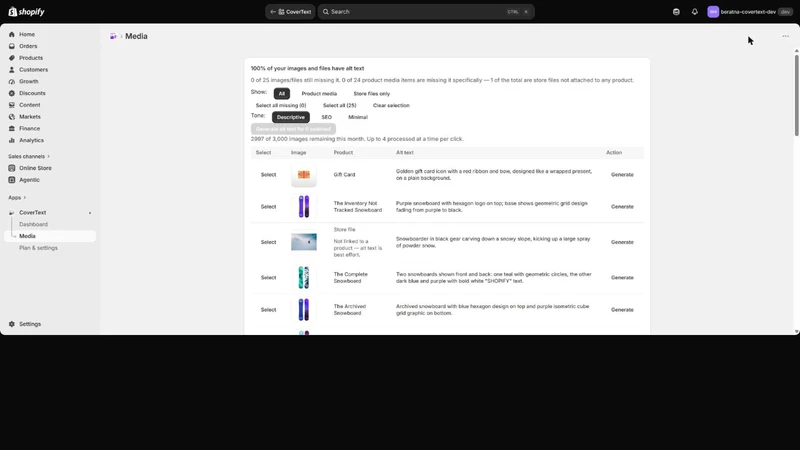This screenshot has height=450, width=800.
Task: Click Select all (25)
Action: click(339, 105)
